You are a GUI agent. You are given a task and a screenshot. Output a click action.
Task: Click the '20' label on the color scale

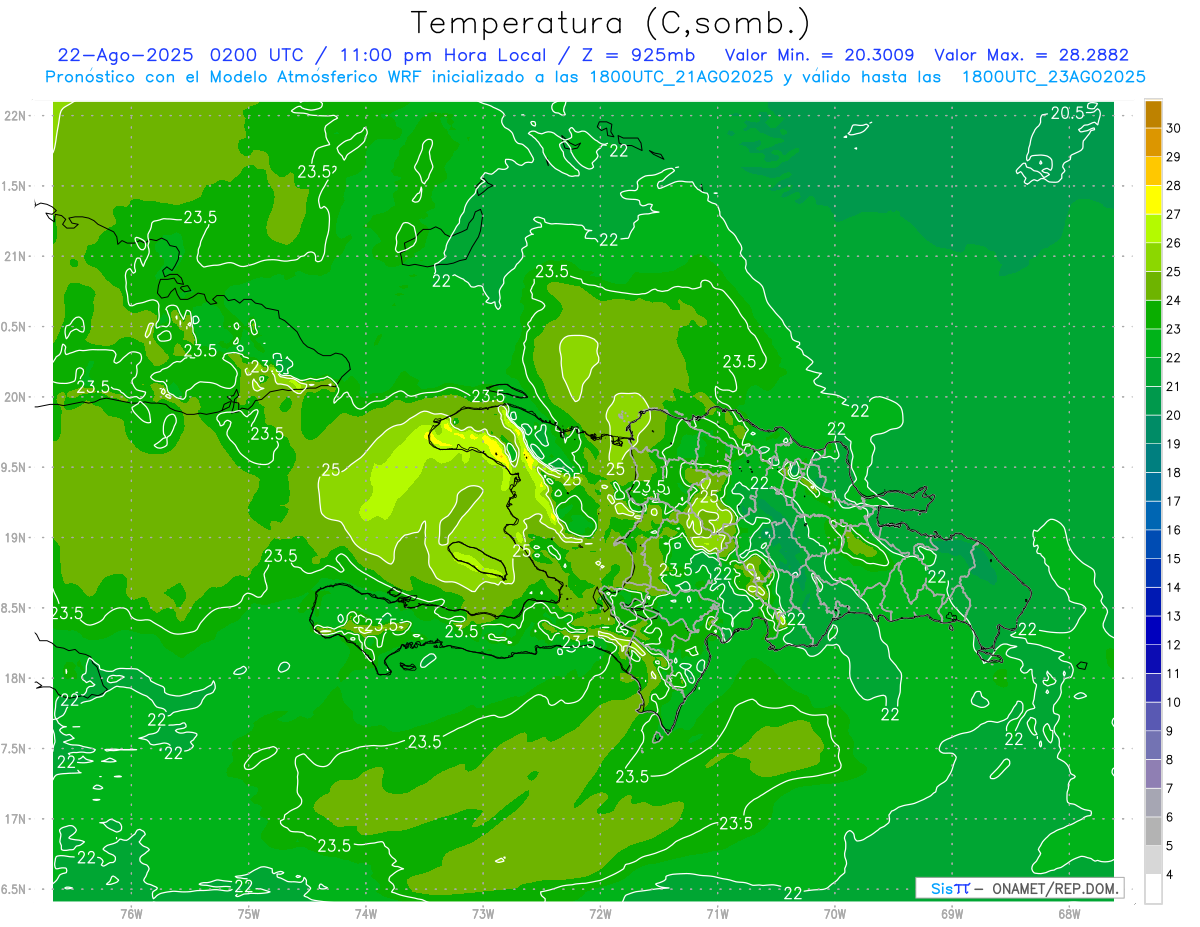[x=1174, y=415]
